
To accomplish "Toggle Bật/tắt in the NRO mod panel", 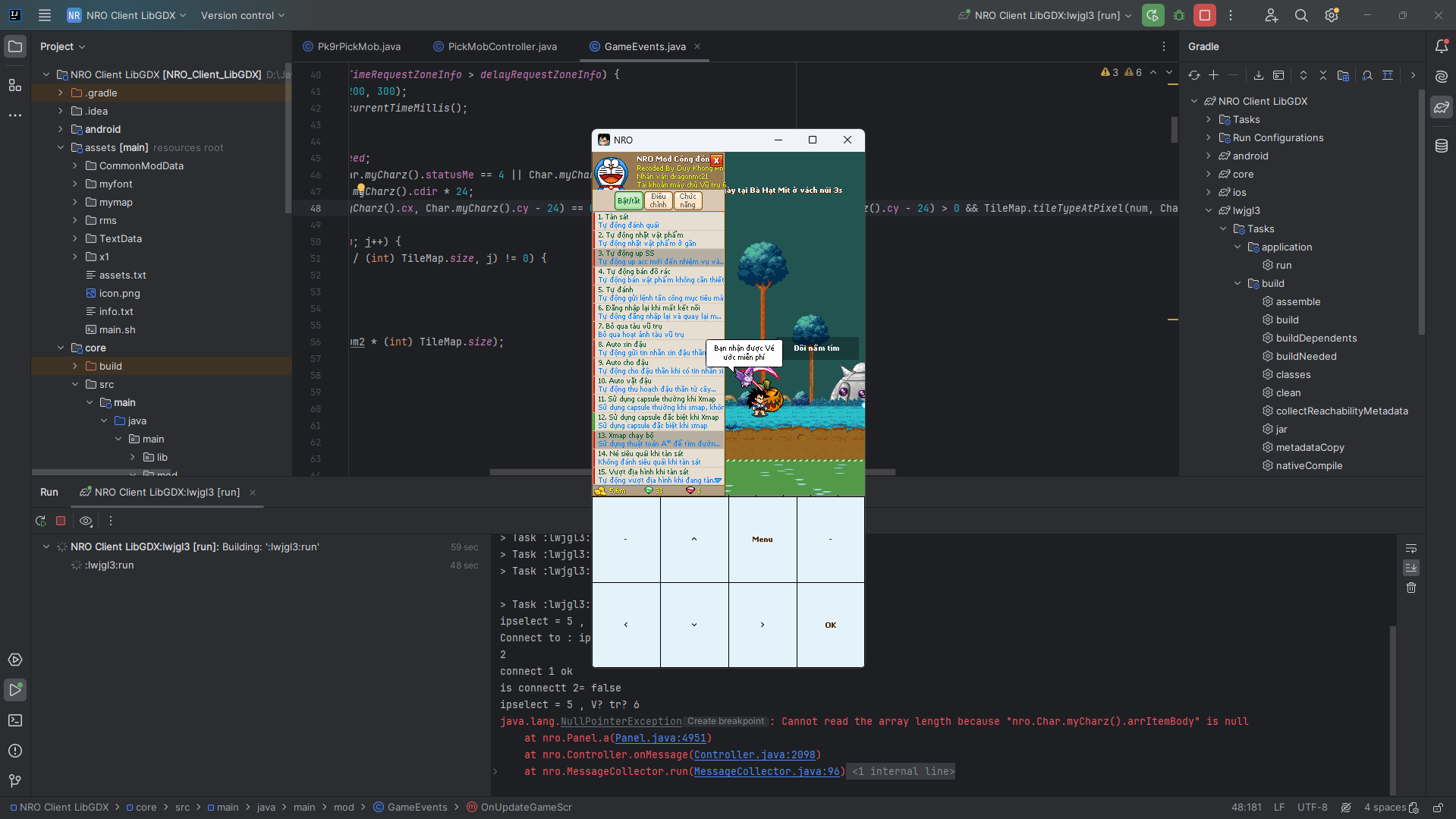I will [x=628, y=201].
